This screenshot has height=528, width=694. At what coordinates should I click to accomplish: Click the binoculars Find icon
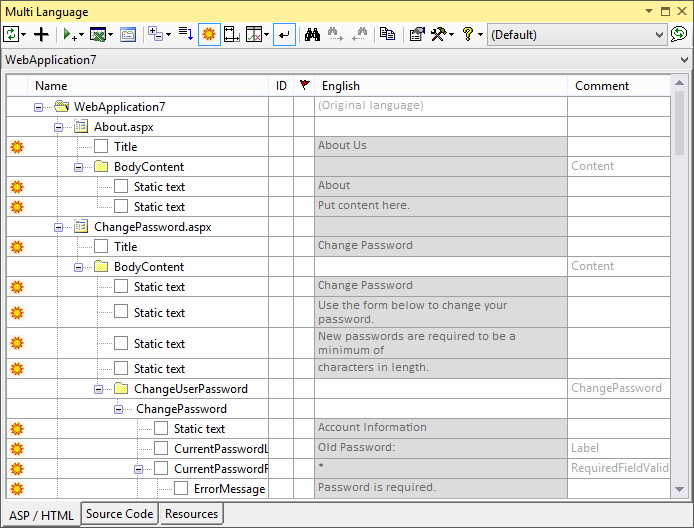(x=311, y=34)
